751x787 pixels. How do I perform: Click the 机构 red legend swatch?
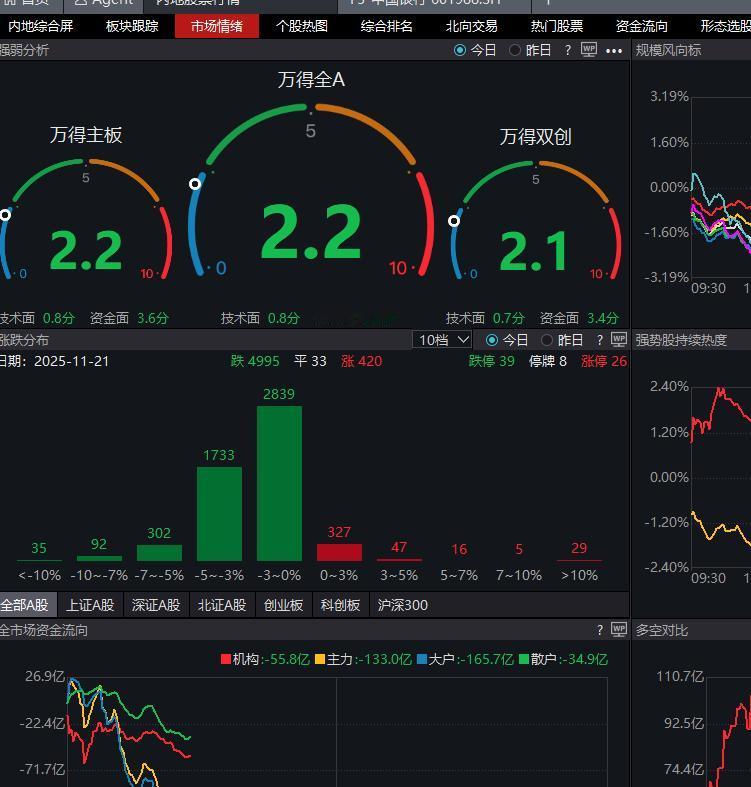[x=226, y=659]
